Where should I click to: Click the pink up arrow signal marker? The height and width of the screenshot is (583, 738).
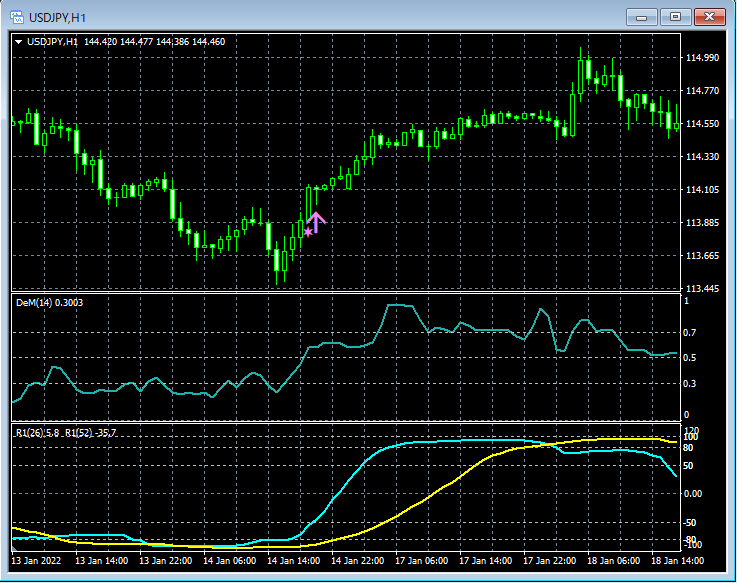[317, 222]
